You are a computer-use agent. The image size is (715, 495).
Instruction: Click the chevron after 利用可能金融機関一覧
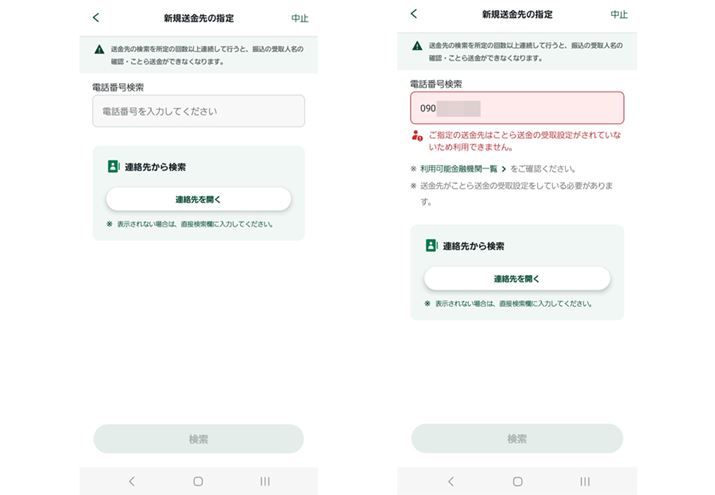tap(503, 169)
